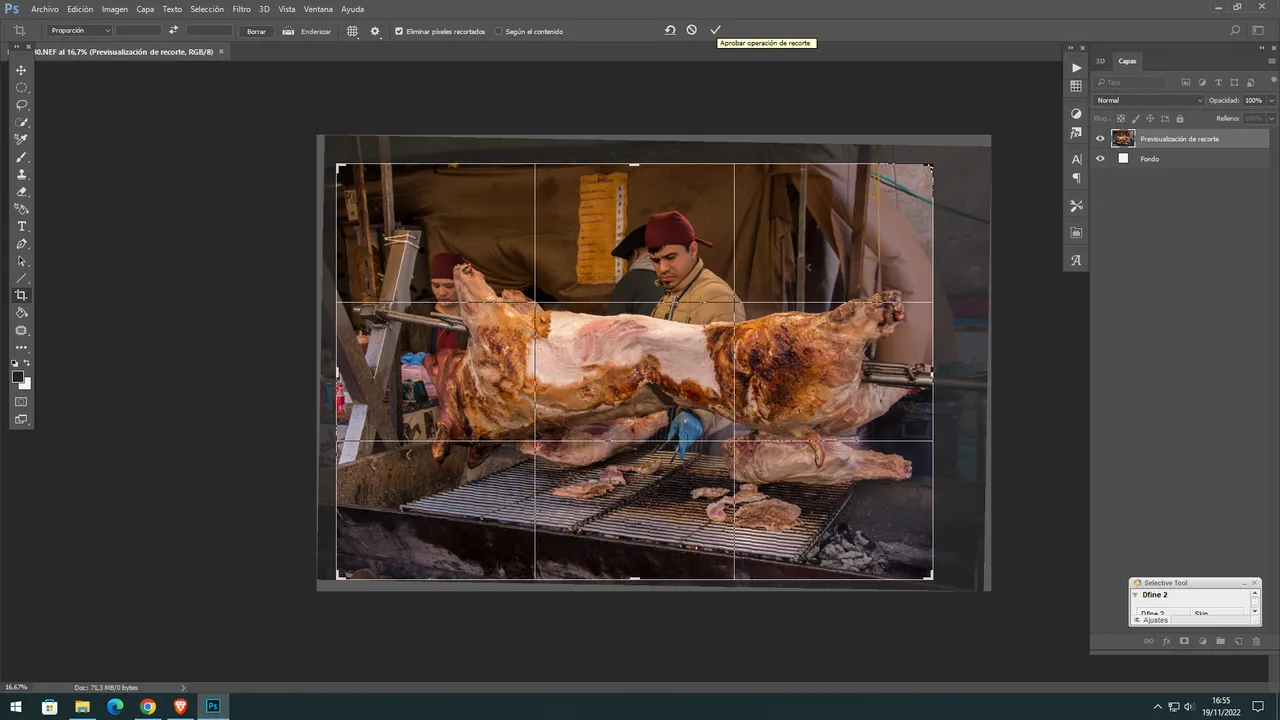Enable the Según el contenido checkbox
This screenshot has height=720, width=1280.
[499, 31]
